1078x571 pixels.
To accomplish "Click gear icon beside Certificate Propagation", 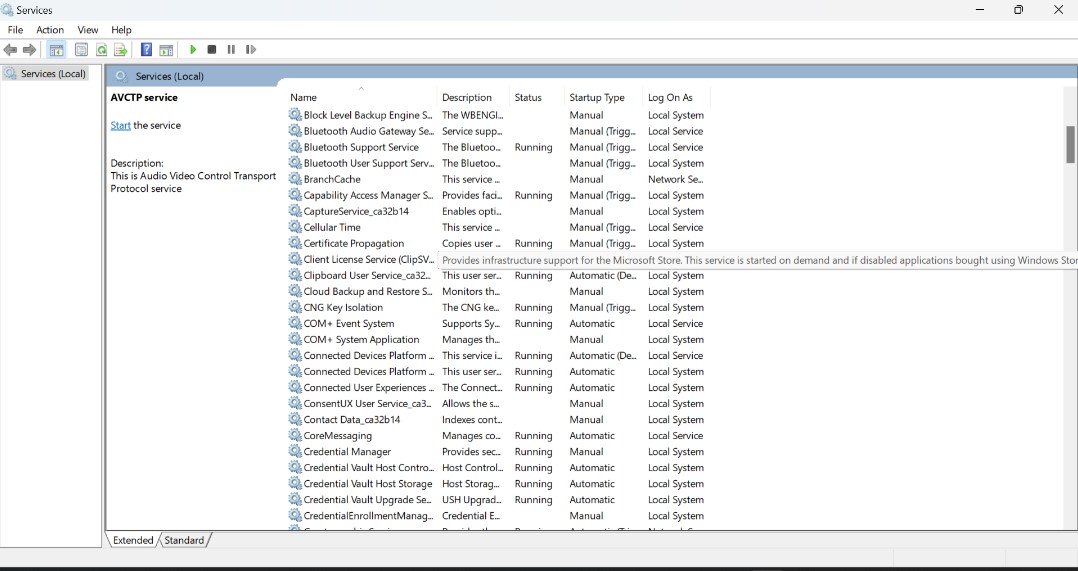I will 295,243.
